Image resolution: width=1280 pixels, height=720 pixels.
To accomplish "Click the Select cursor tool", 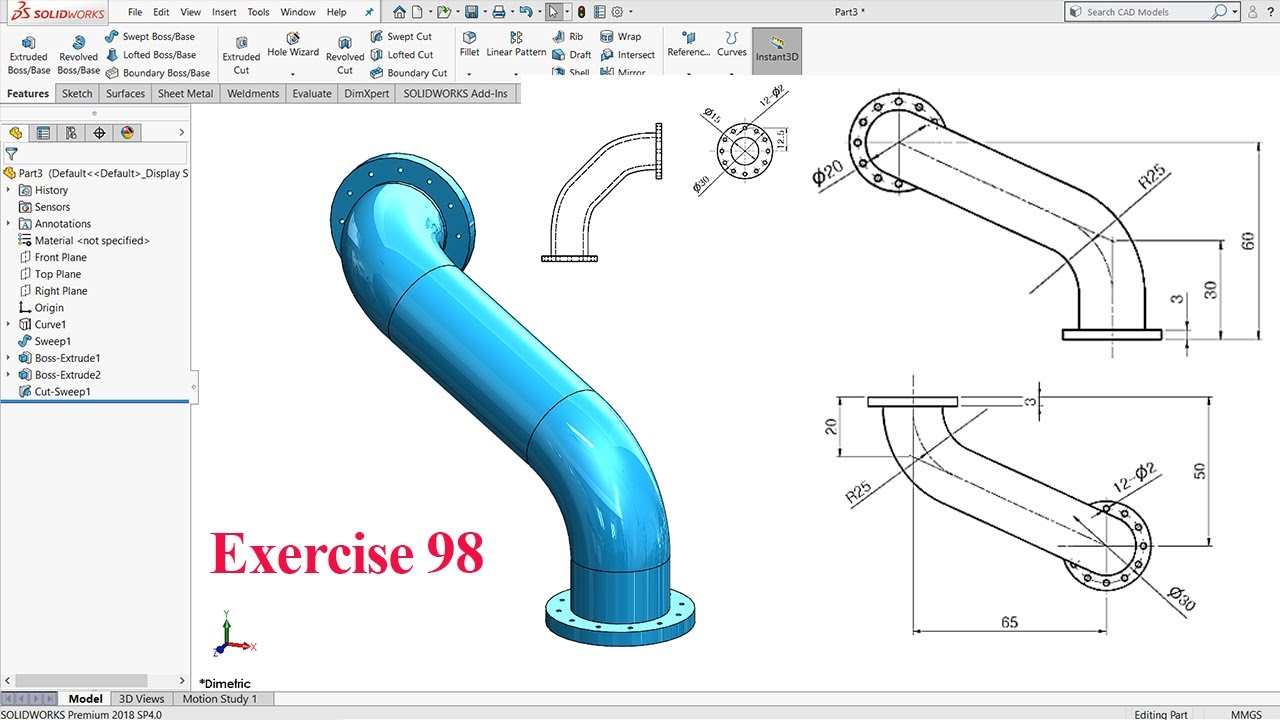I will tap(554, 12).
